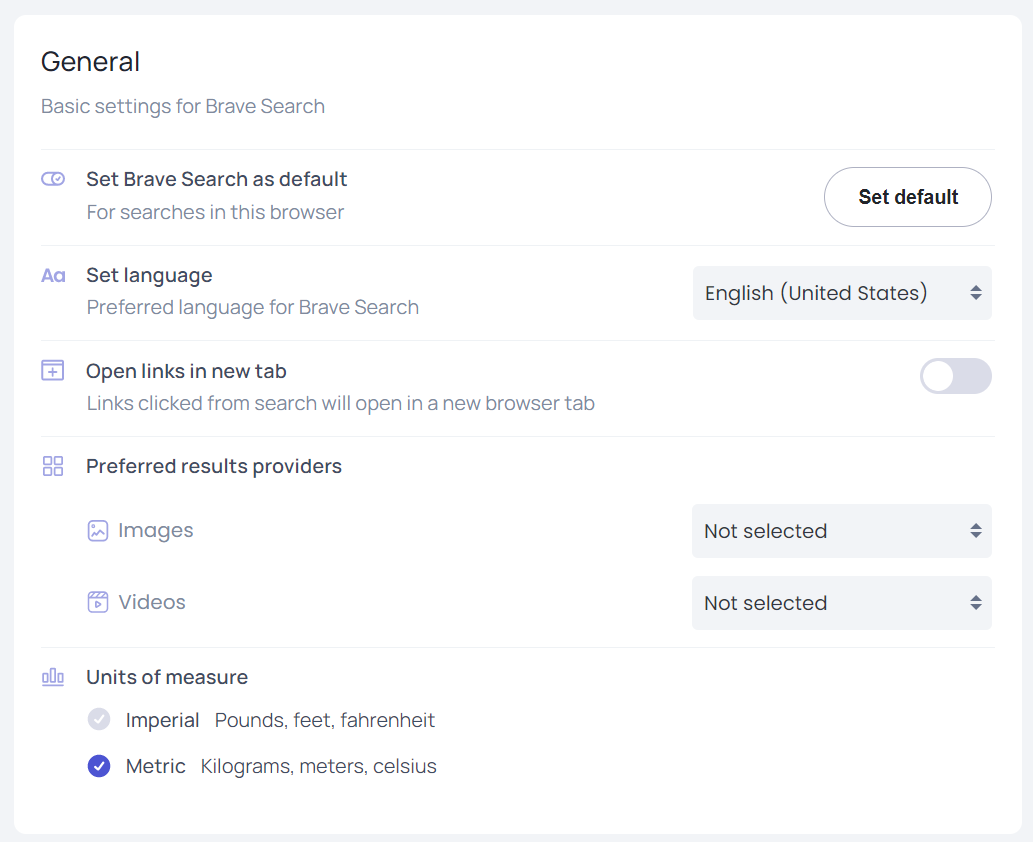Image resolution: width=1033 pixels, height=842 pixels.
Task: Click the General section heading
Action: [90, 62]
